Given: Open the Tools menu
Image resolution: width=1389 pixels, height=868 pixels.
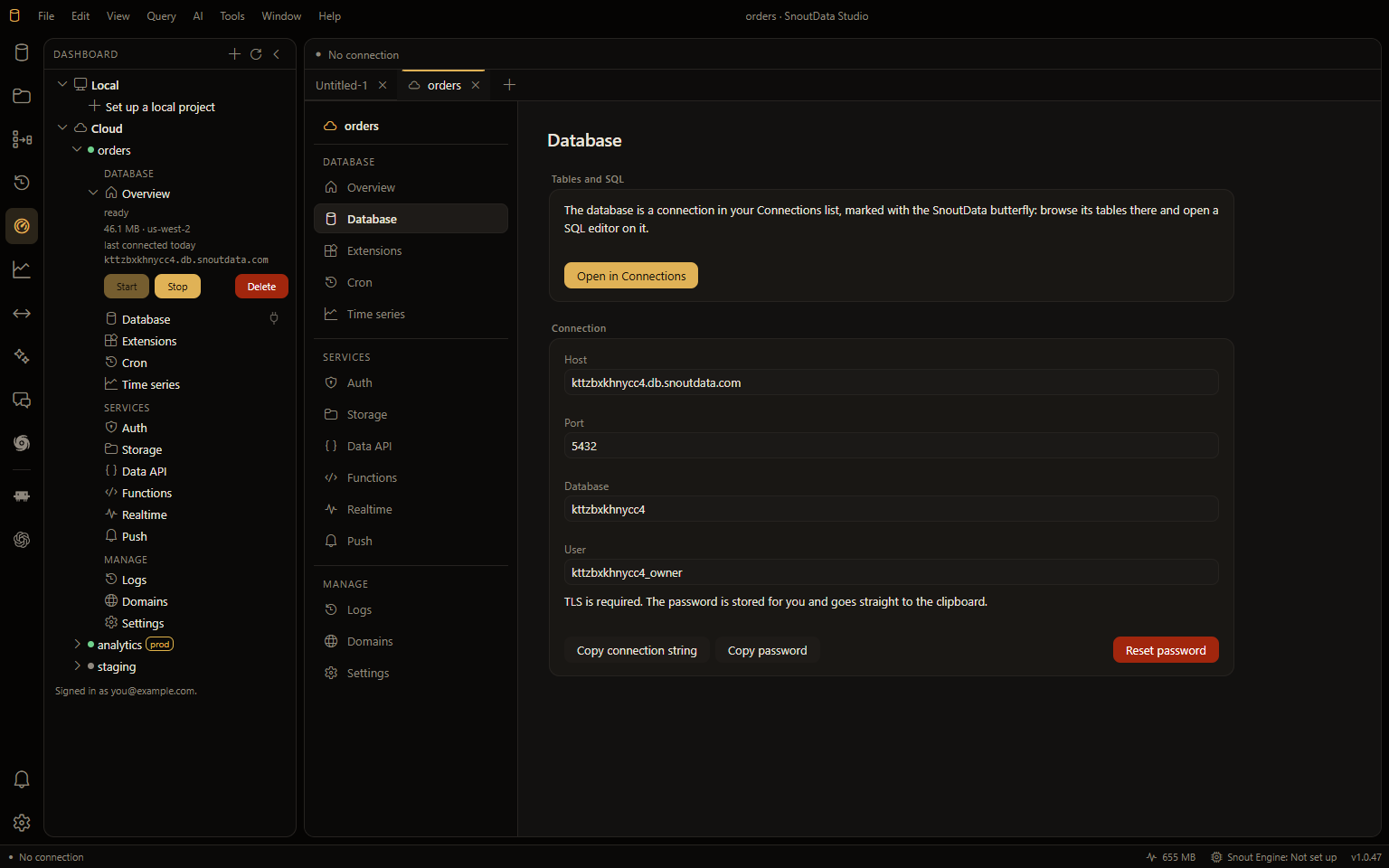Looking at the screenshot, I should [x=232, y=16].
